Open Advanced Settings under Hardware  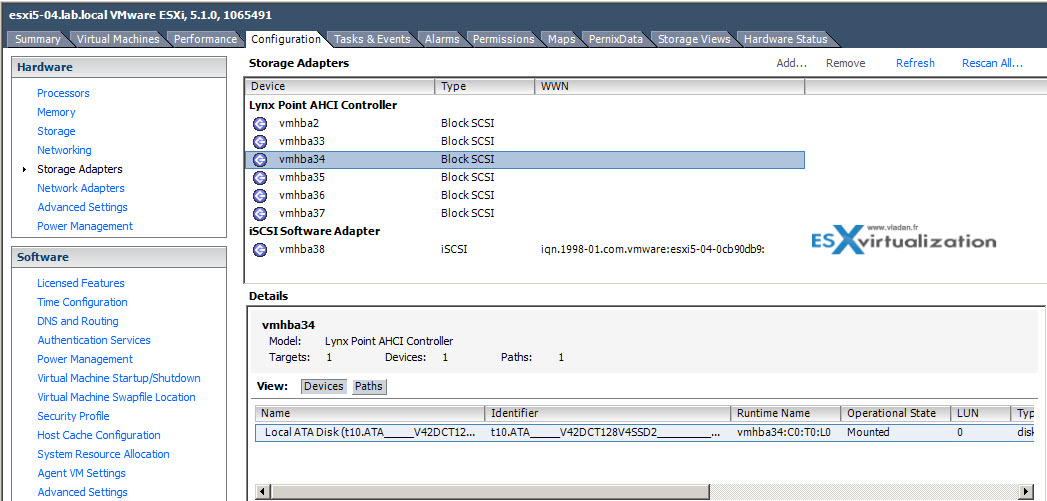(x=82, y=207)
